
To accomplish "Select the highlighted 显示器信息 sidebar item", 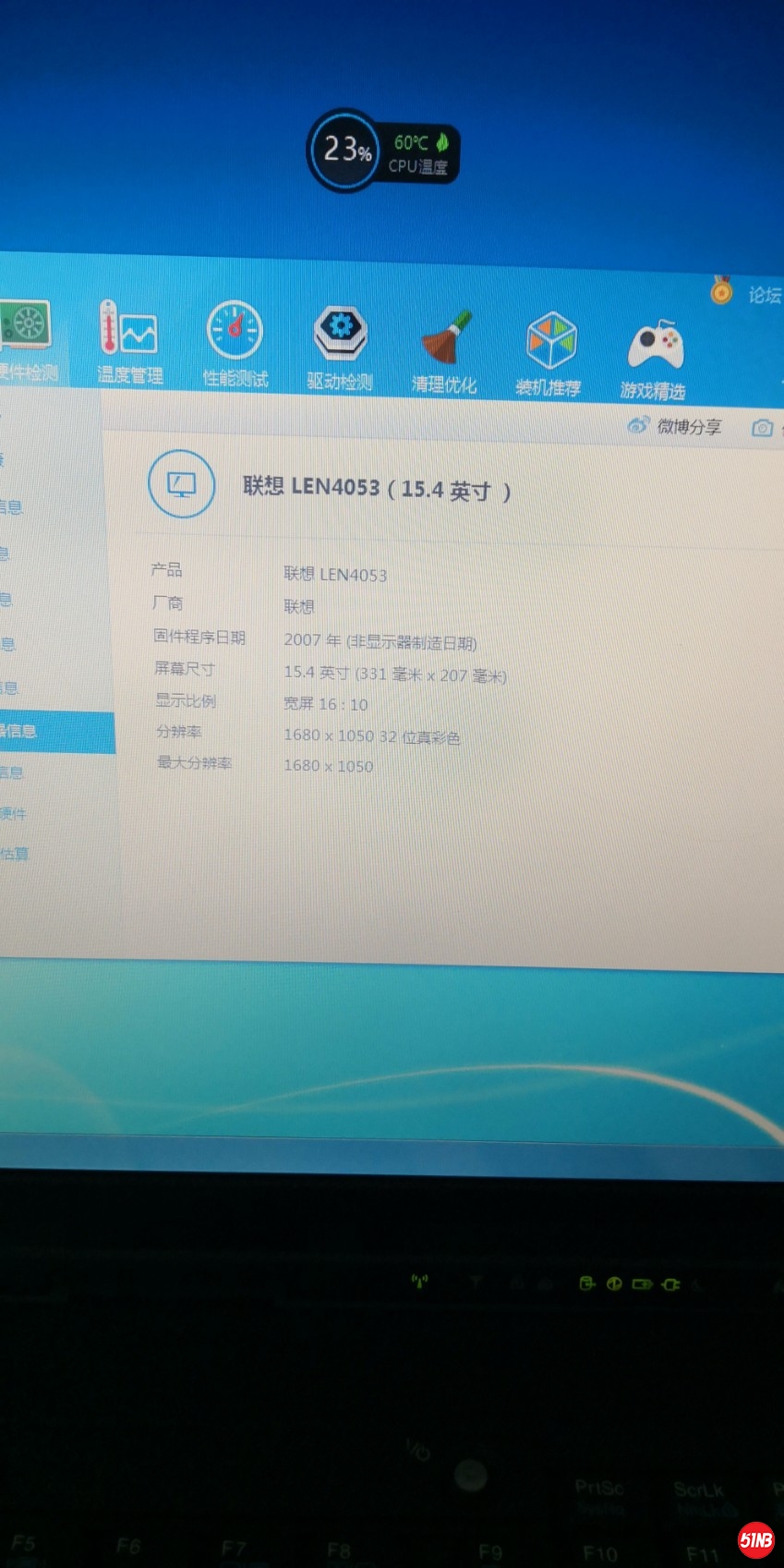I will tap(57, 732).
